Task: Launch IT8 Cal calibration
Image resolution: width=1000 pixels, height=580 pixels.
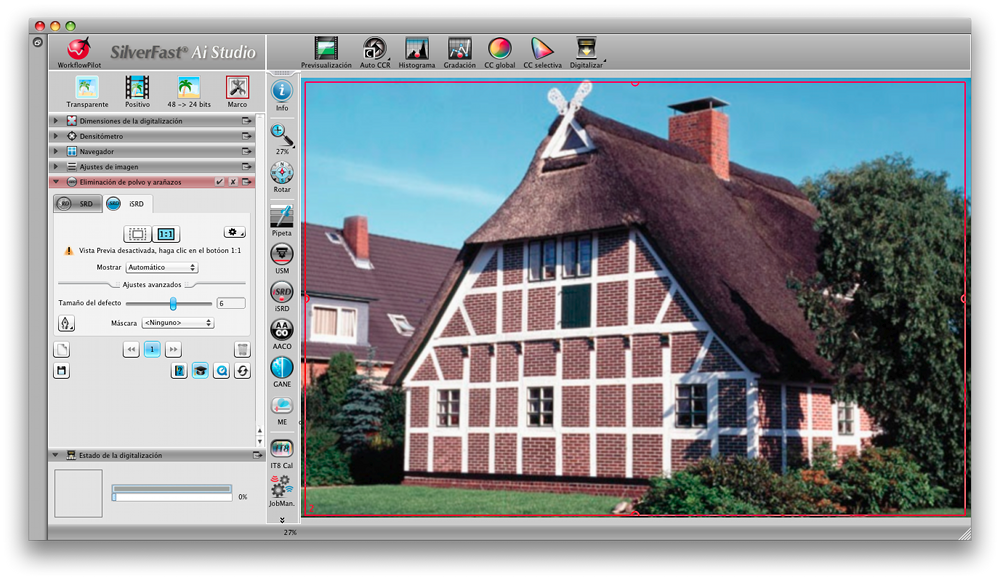Action: pyautogui.click(x=282, y=448)
